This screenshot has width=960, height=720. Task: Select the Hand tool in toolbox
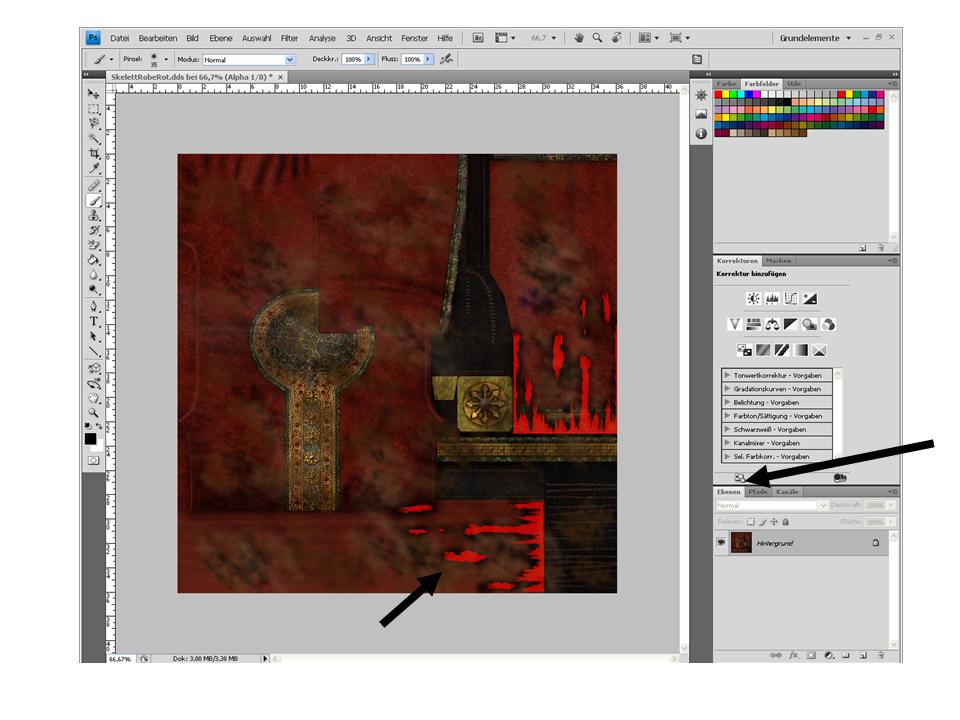93,398
